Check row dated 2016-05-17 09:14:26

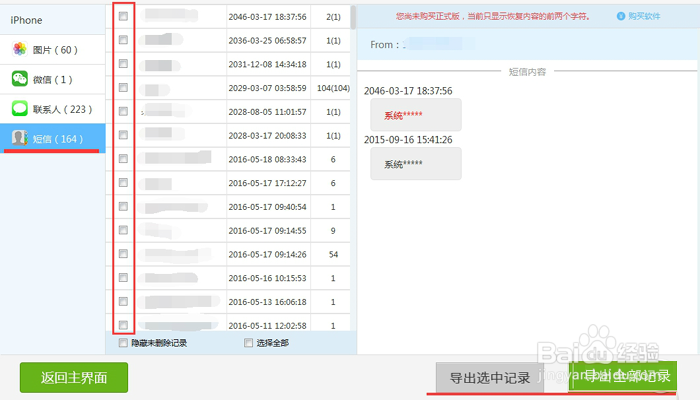point(123,254)
